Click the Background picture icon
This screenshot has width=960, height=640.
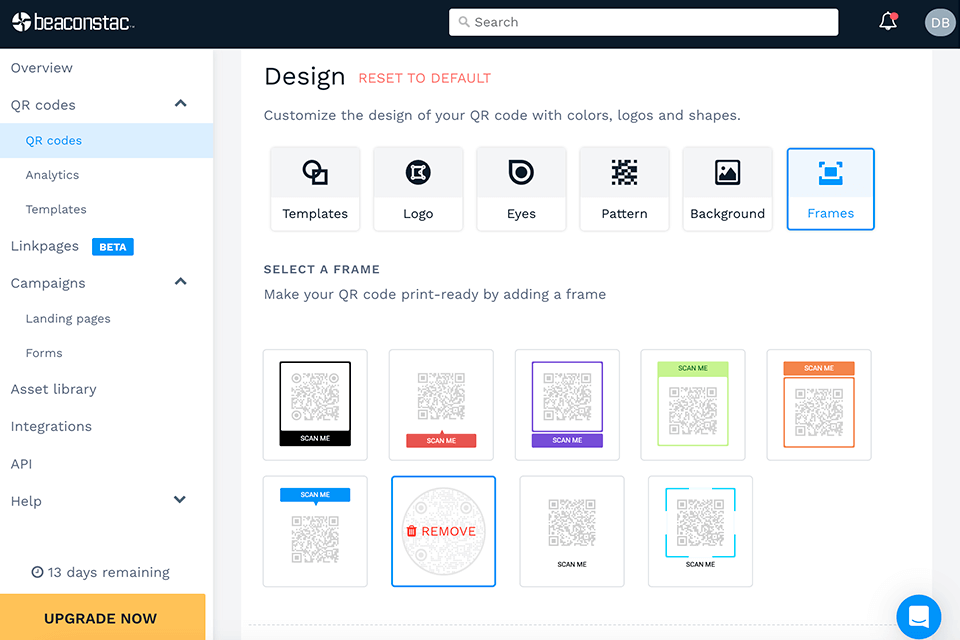[727, 172]
